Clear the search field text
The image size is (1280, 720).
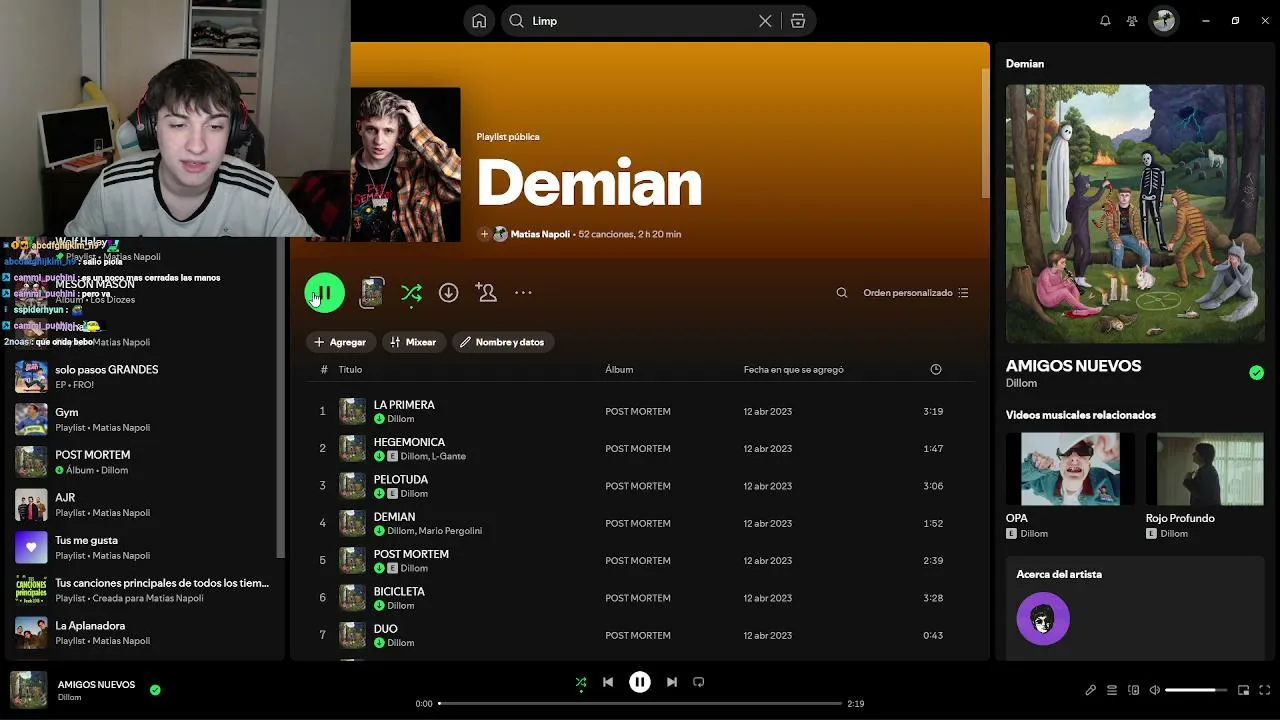click(x=765, y=21)
